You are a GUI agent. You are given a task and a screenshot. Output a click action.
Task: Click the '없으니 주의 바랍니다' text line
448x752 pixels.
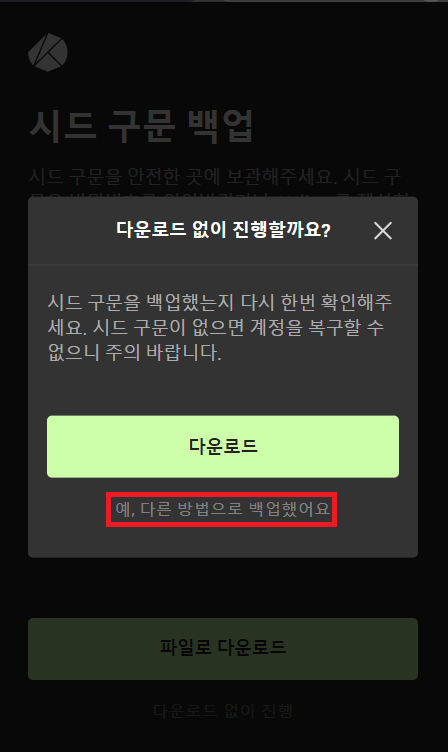pyautogui.click(x=134, y=353)
